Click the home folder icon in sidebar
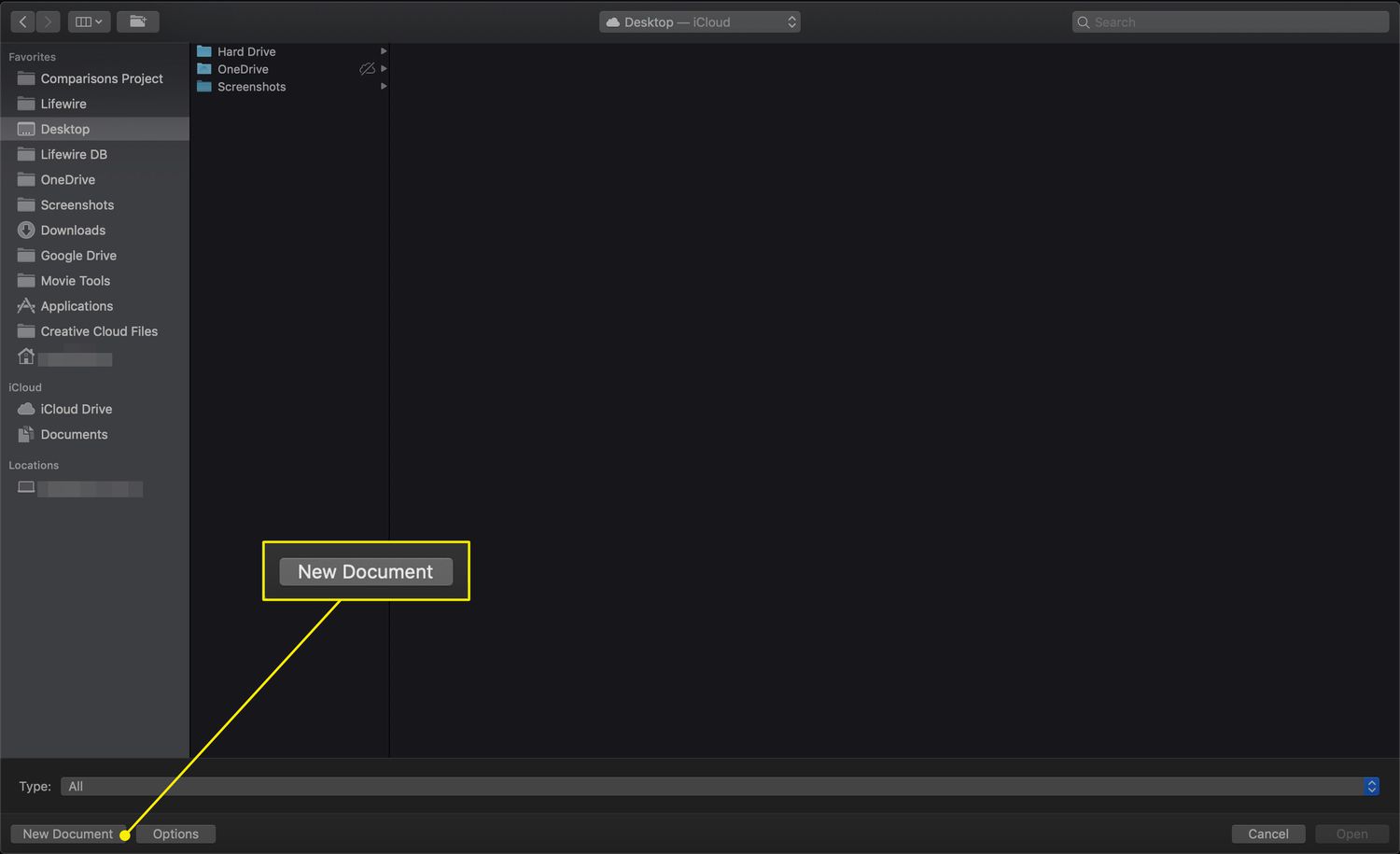 point(26,357)
